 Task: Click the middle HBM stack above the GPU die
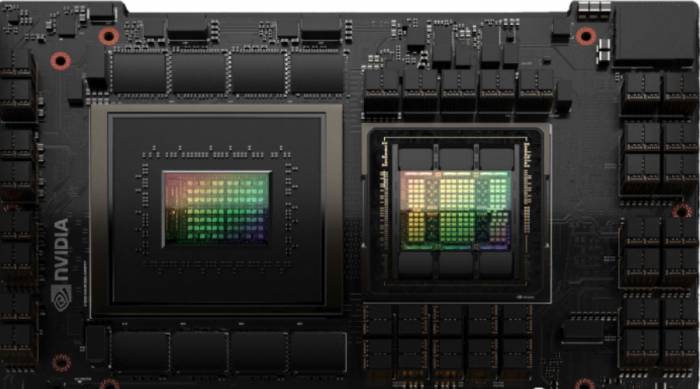pyautogui.click(x=456, y=159)
